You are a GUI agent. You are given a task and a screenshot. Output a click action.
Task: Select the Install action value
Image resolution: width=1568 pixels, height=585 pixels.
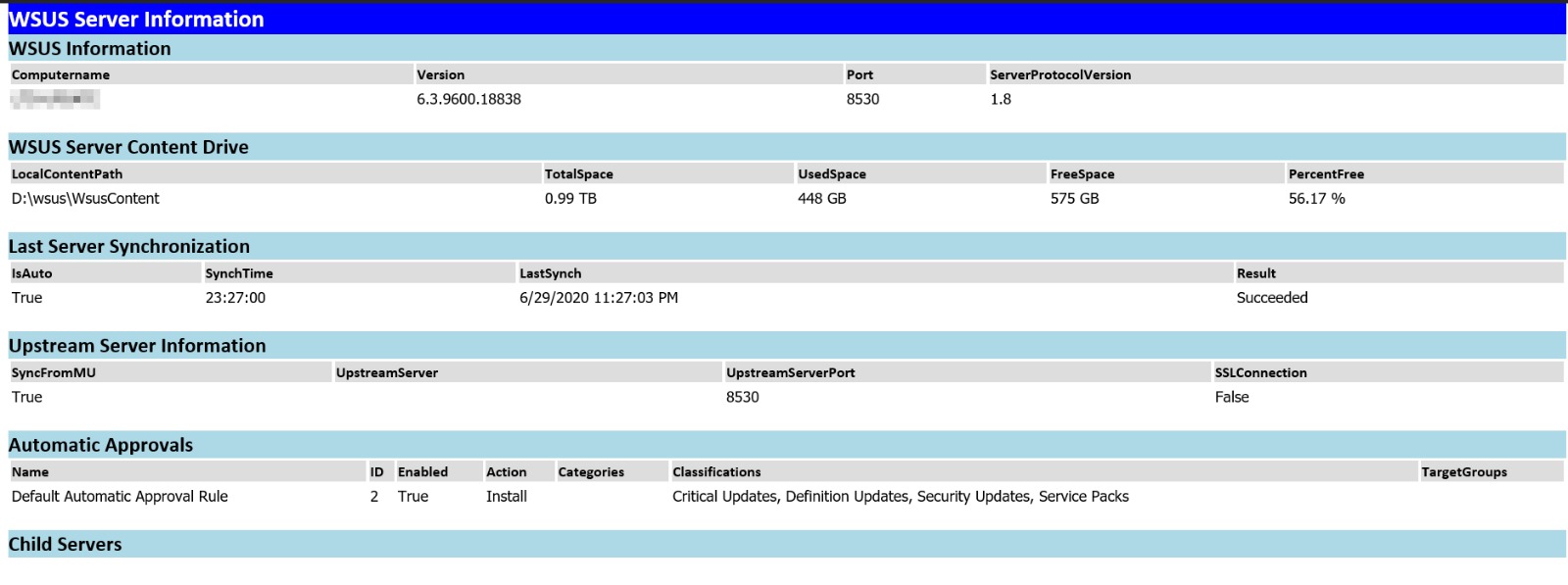click(x=506, y=497)
